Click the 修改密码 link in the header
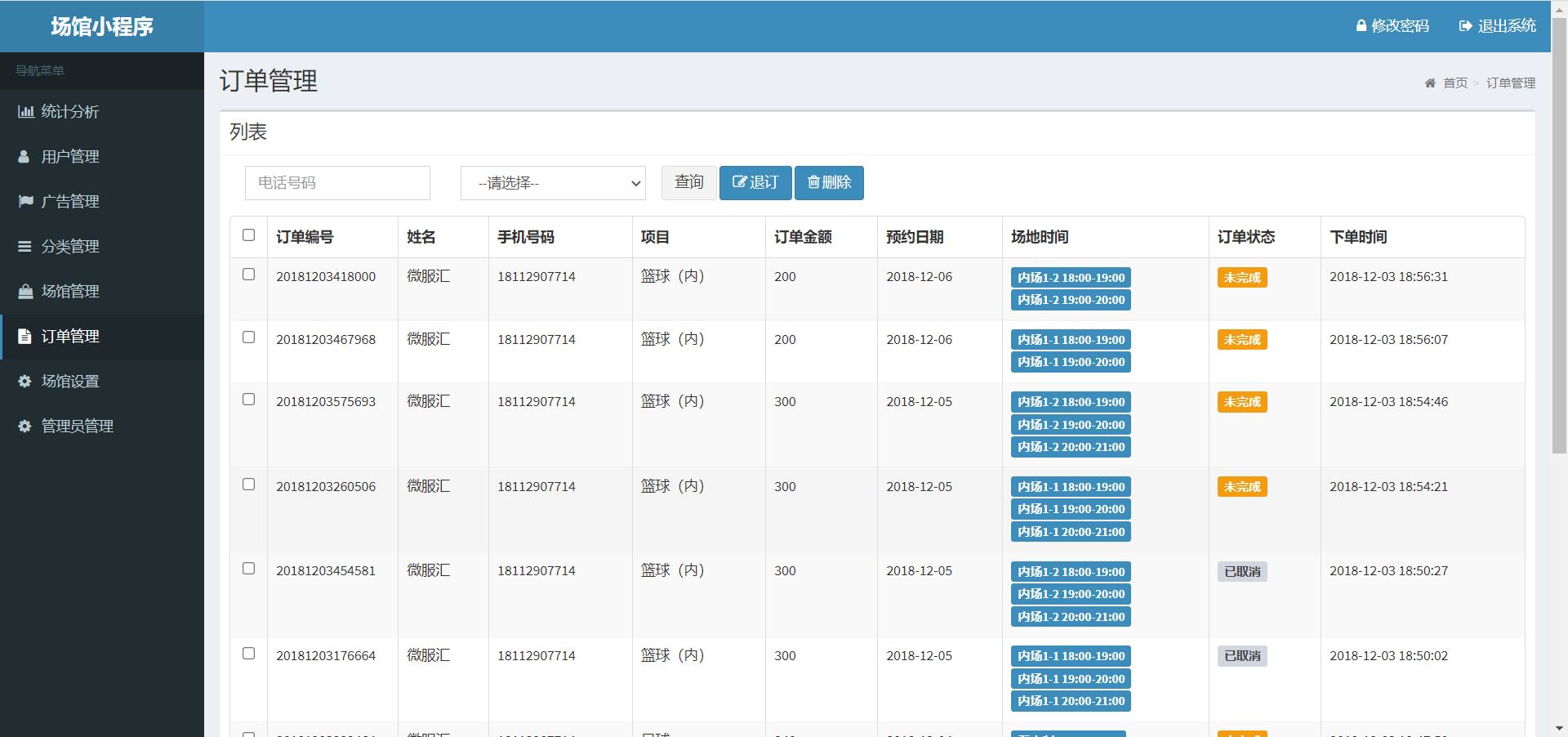 (x=1392, y=26)
